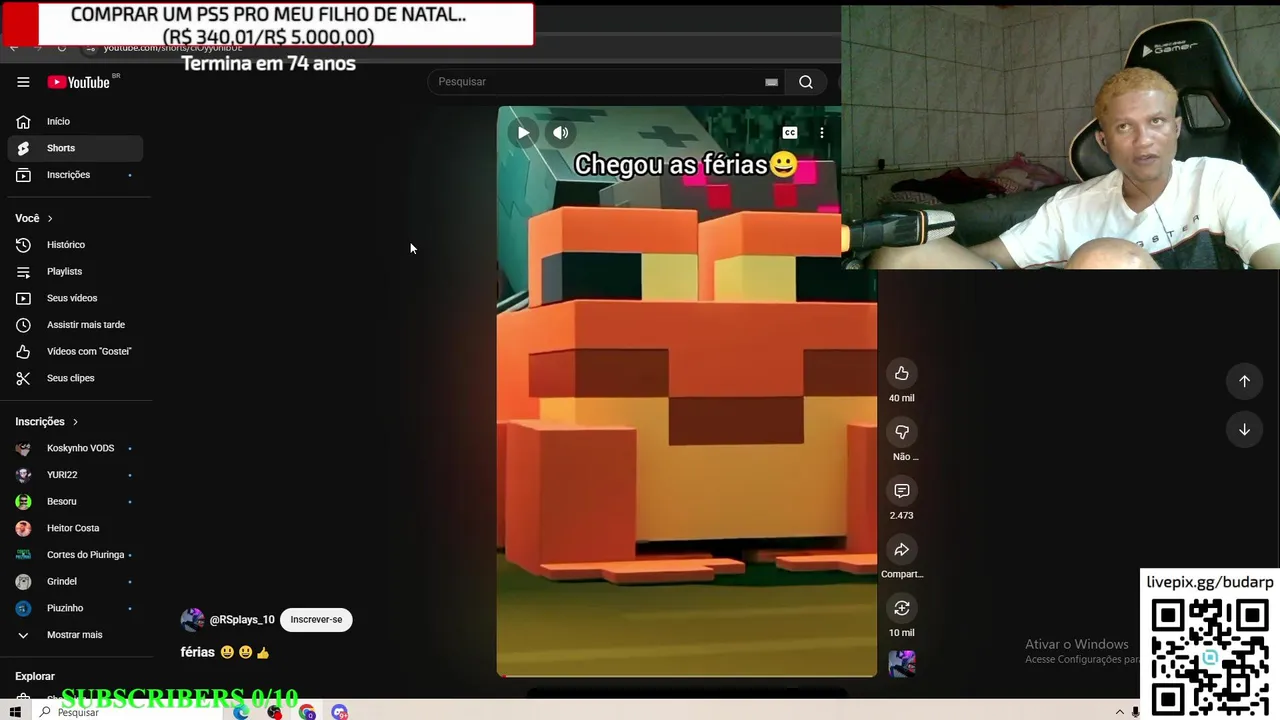Go to previous Short with up arrow

[1244, 381]
